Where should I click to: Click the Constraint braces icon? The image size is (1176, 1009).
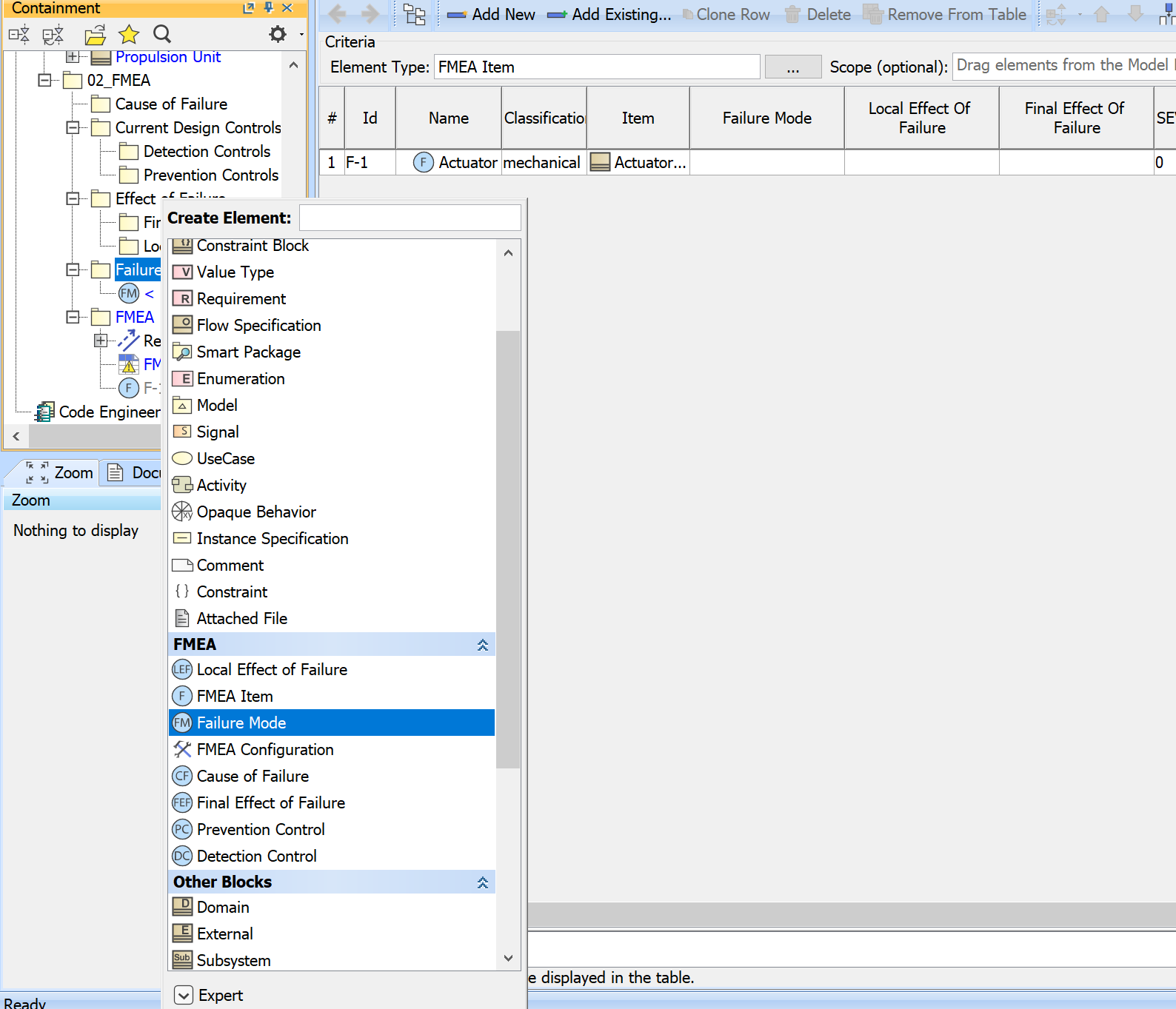click(x=182, y=591)
